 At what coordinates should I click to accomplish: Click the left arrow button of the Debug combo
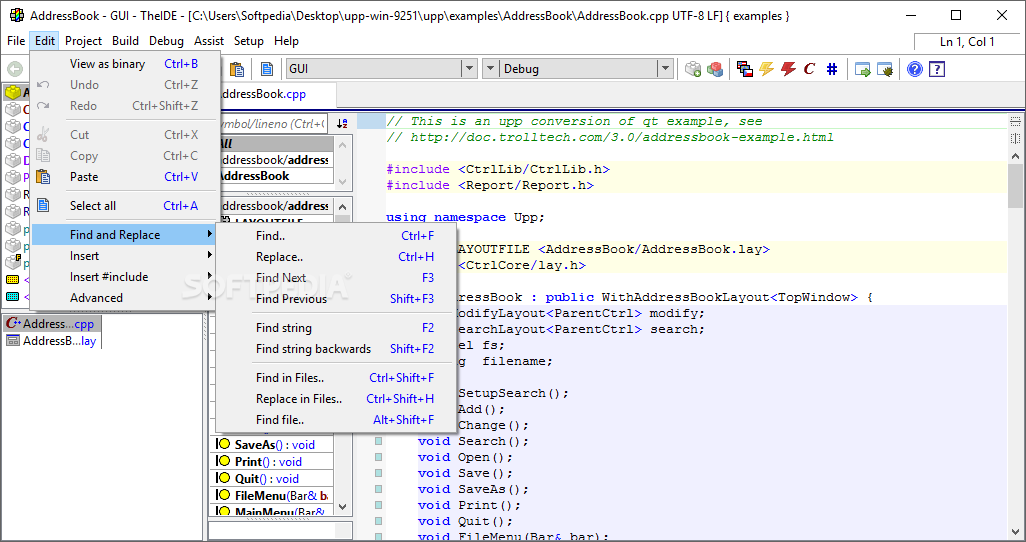click(491, 69)
